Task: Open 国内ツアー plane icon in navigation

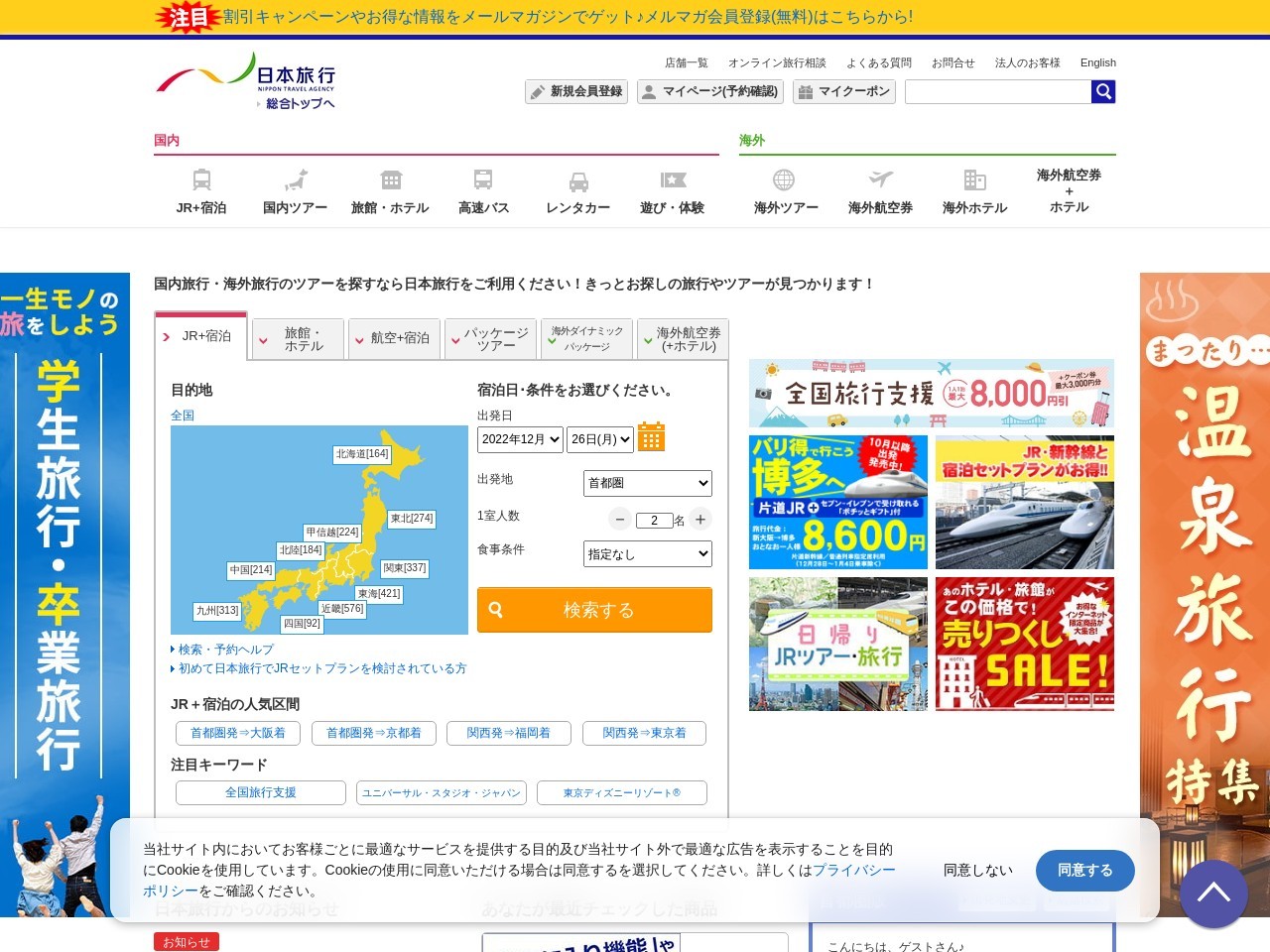Action: tap(296, 180)
